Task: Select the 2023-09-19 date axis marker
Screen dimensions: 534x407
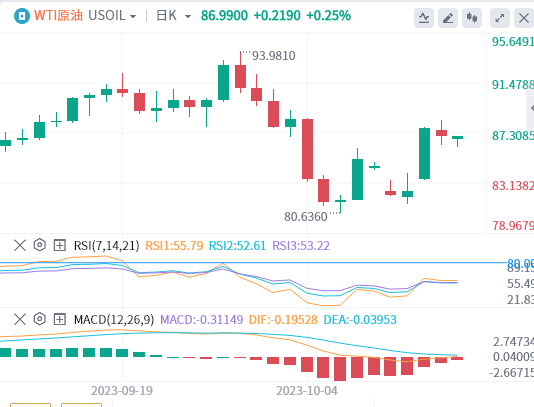Action: (122, 391)
